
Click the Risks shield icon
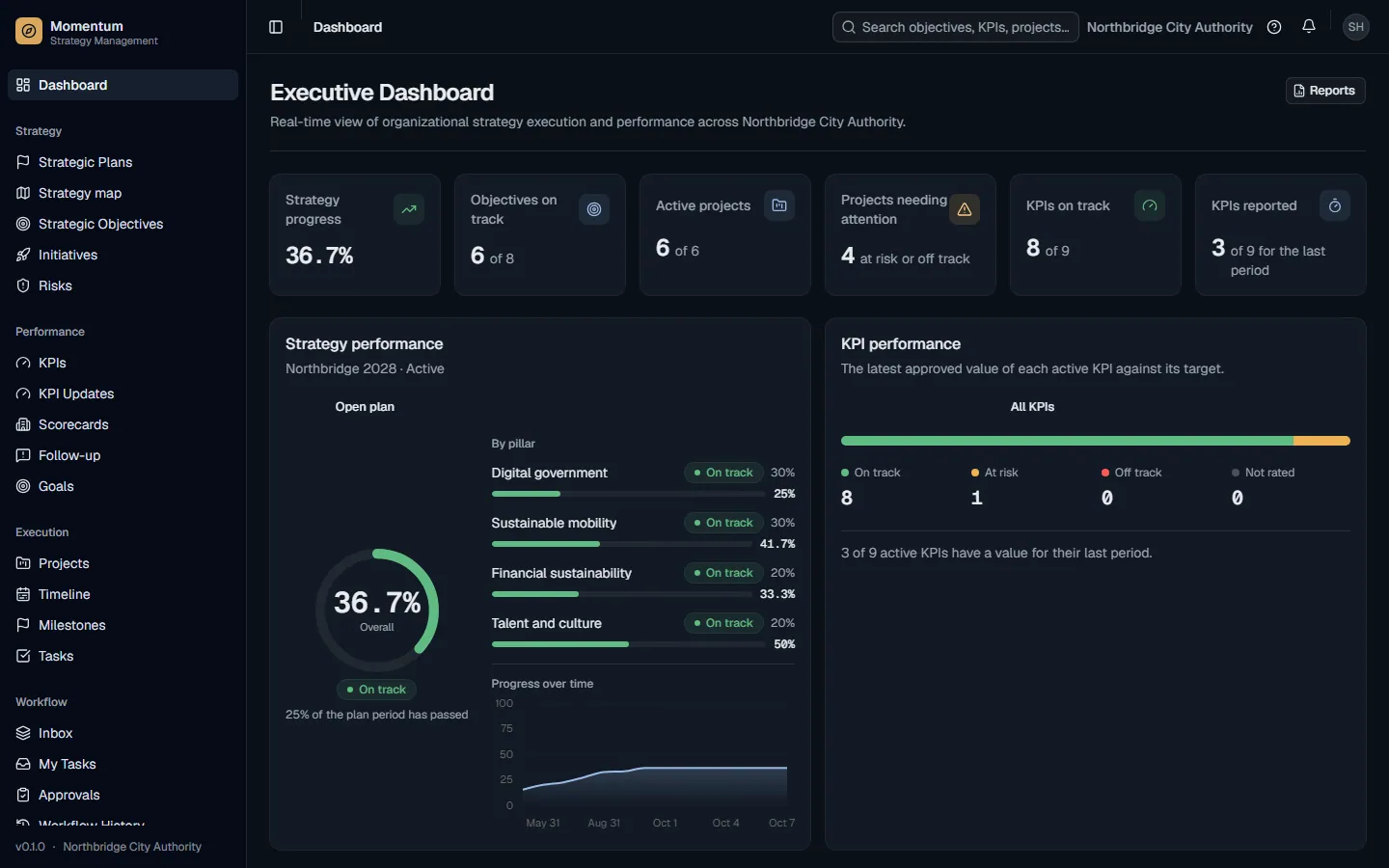[23, 285]
